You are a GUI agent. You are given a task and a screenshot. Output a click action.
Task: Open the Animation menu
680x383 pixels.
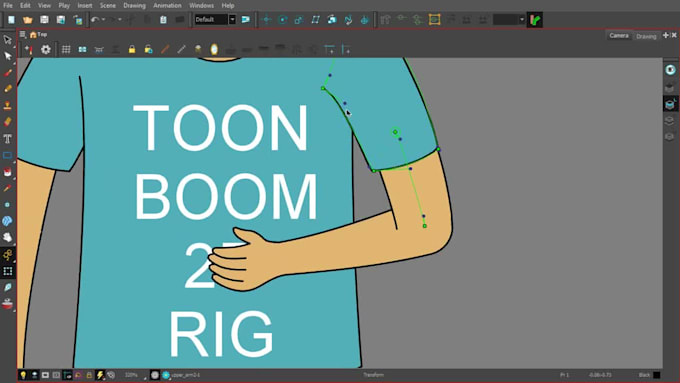pos(167,6)
